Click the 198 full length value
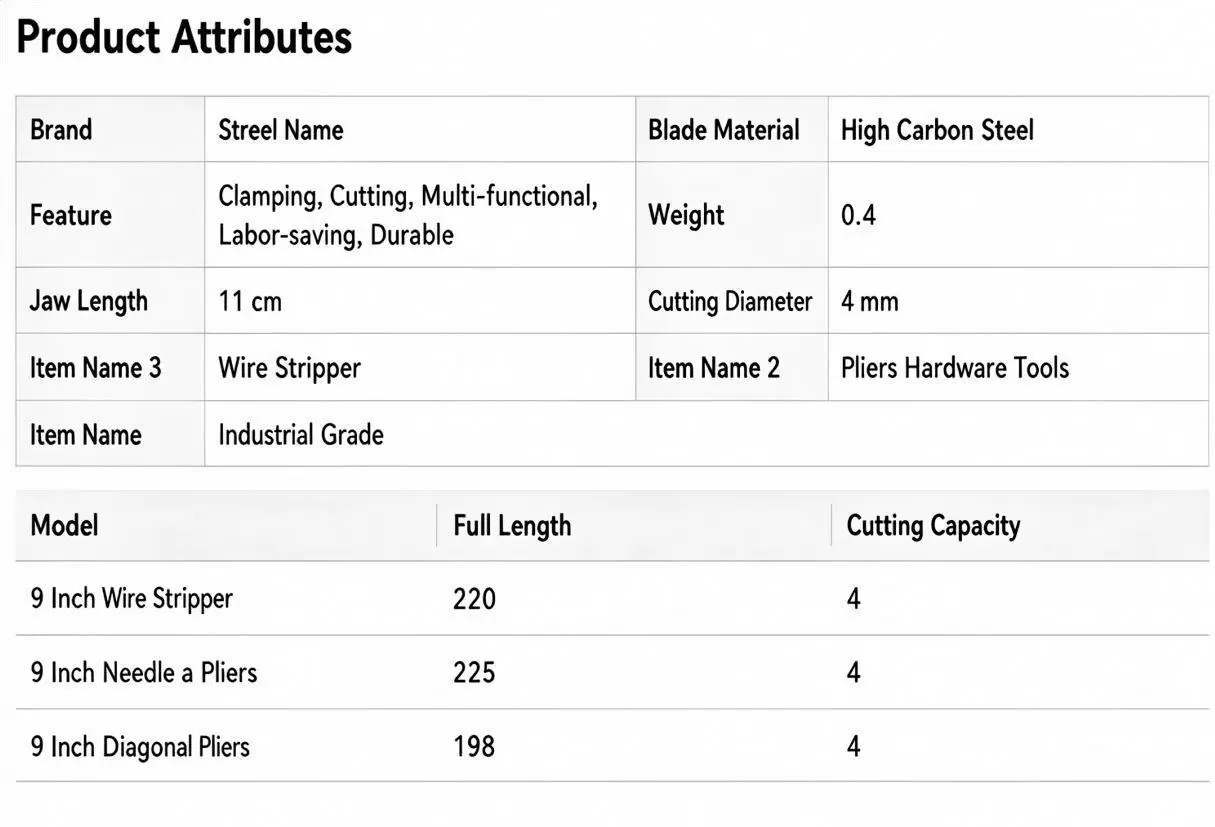This screenshot has width=1215, height=827. pyautogui.click(x=474, y=746)
